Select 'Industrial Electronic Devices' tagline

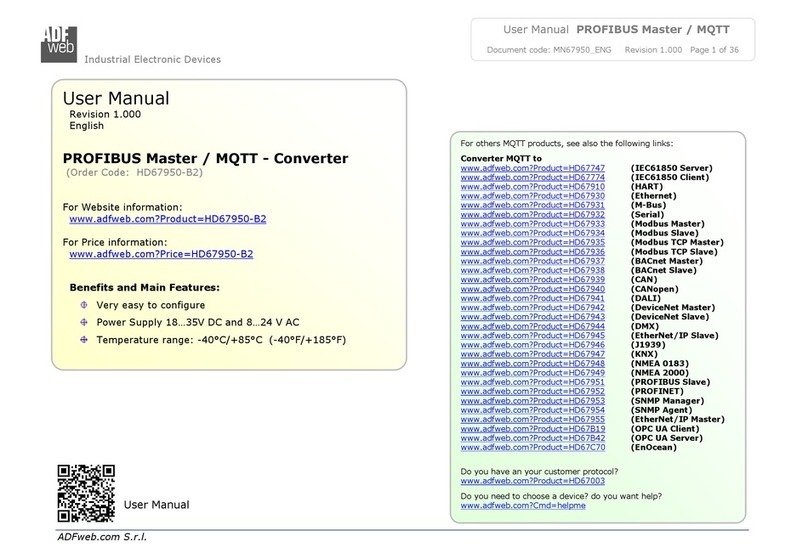[x=153, y=59]
